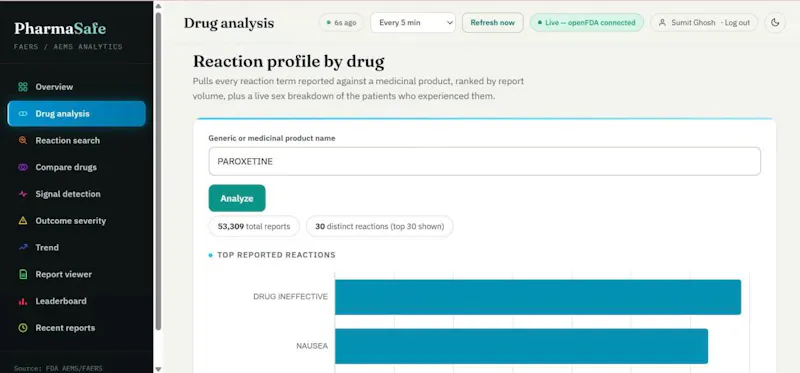Click the NAUSEA axis label
The width and height of the screenshot is (800, 373).
click(312, 346)
